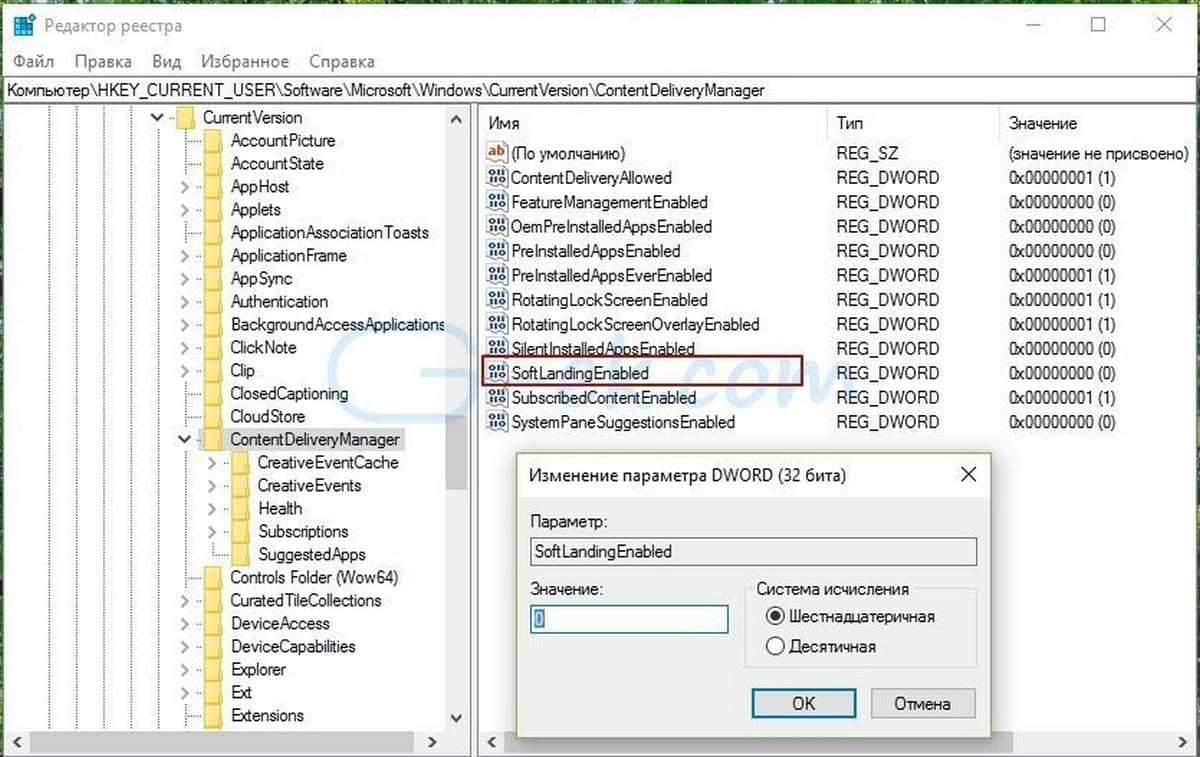The width and height of the screenshot is (1200, 757).
Task: Click the Значение input field
Action: (629, 619)
